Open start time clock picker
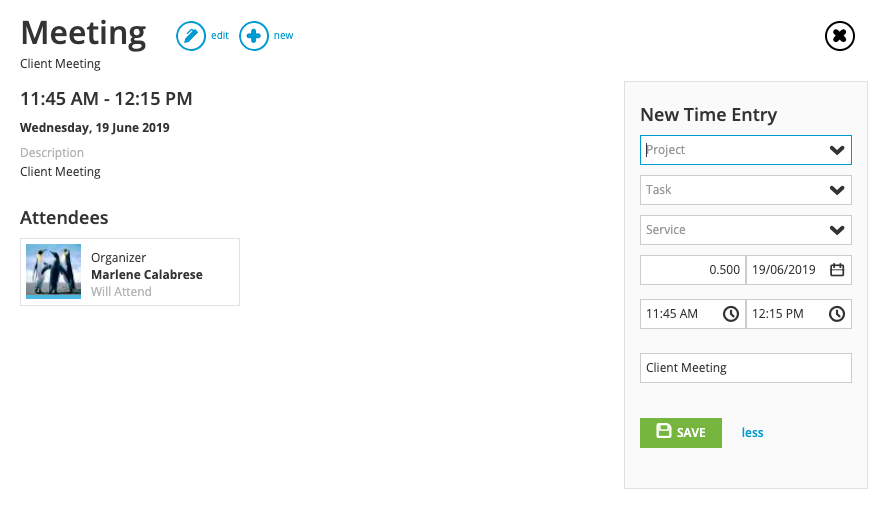Viewport: 876px width, 509px height. click(x=731, y=314)
